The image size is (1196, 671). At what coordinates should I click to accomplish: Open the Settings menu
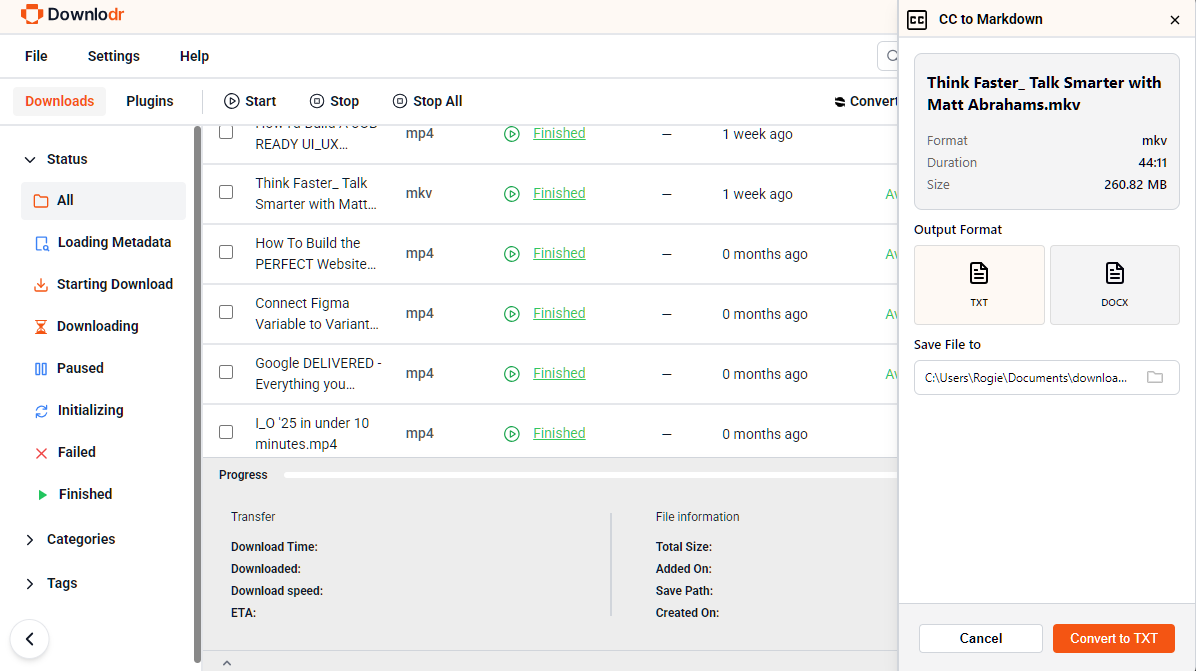(113, 56)
